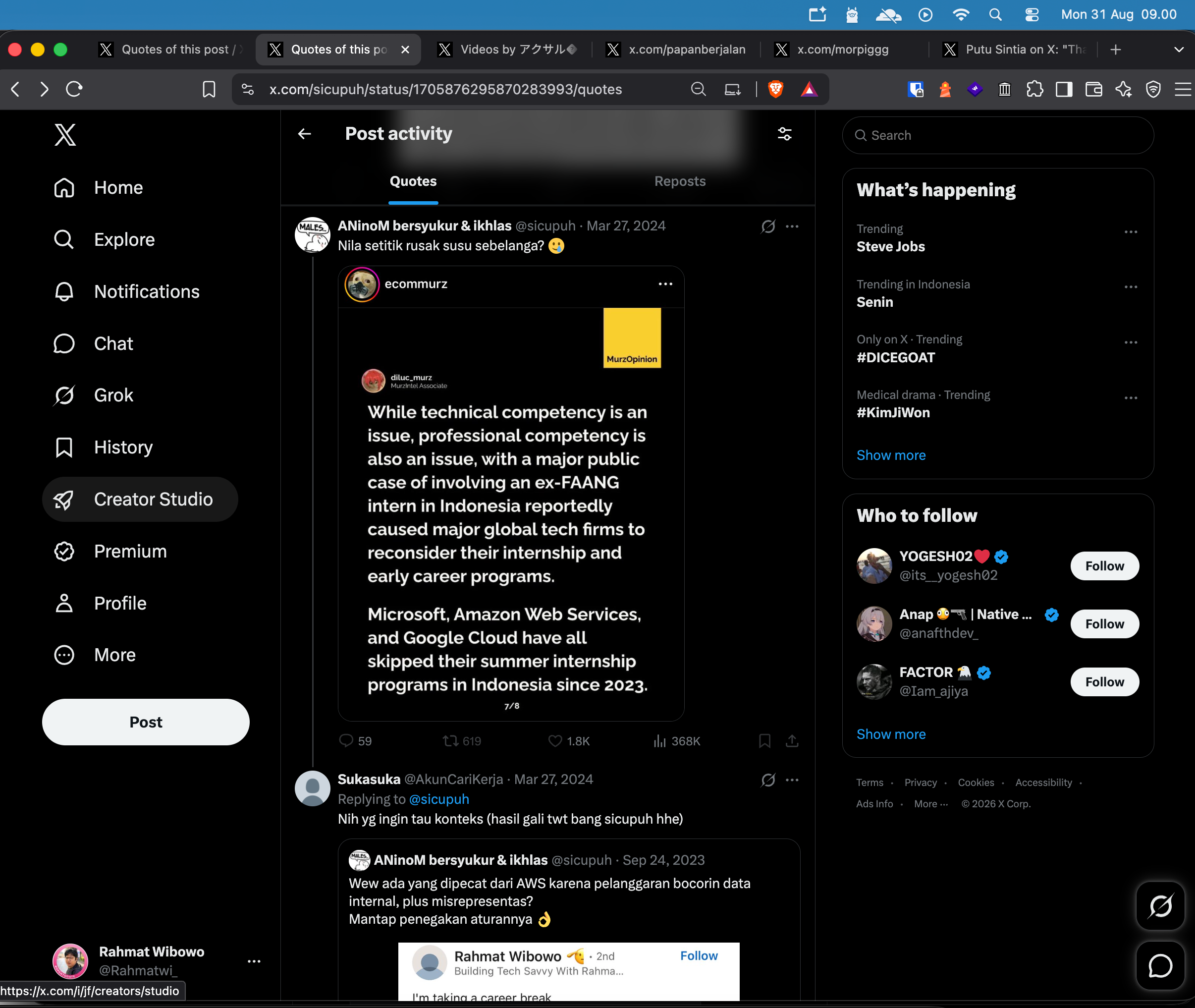
Task: Click Show more under What's happening
Action: (x=890, y=455)
